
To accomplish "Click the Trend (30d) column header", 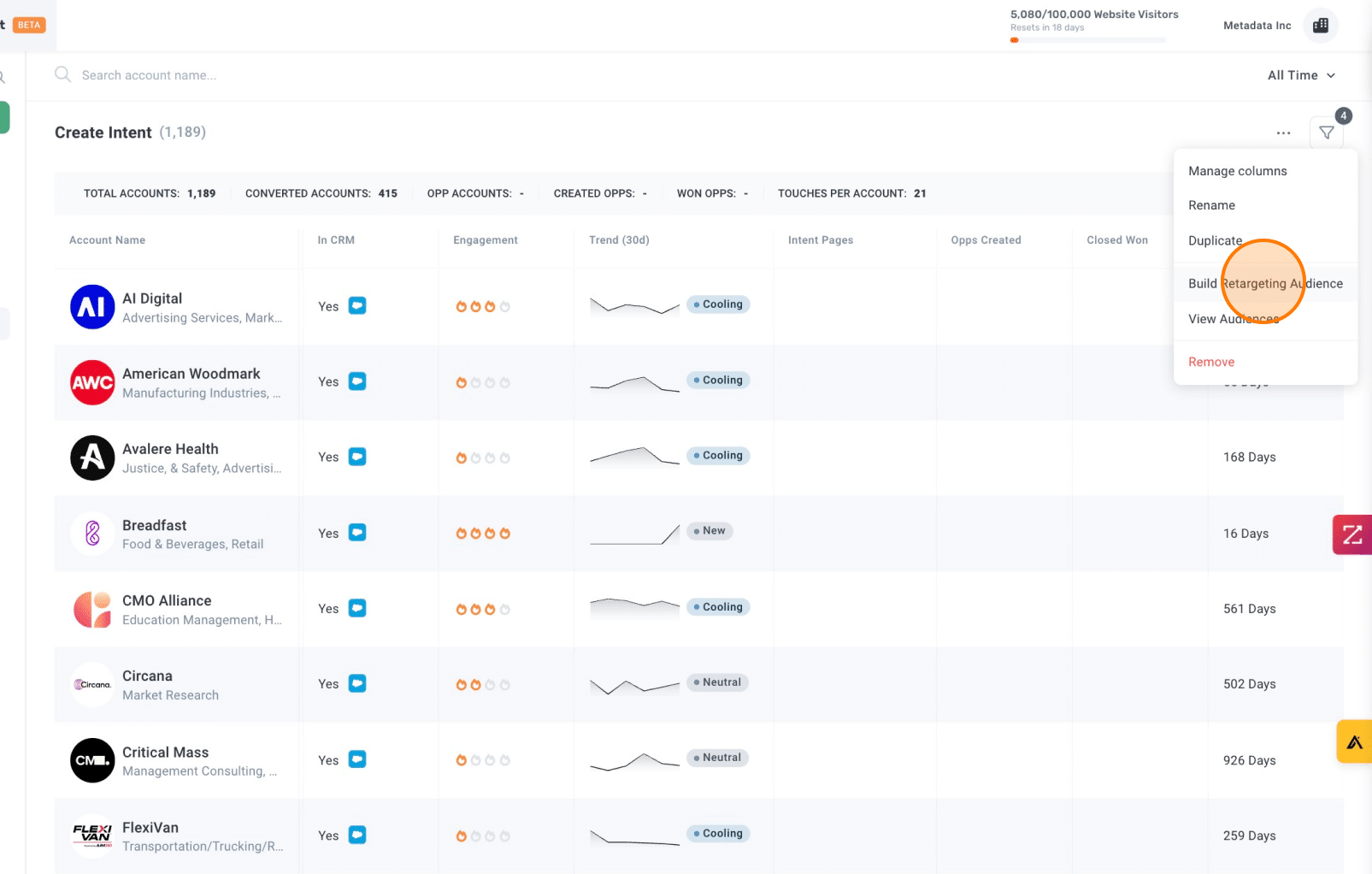I will tap(619, 240).
